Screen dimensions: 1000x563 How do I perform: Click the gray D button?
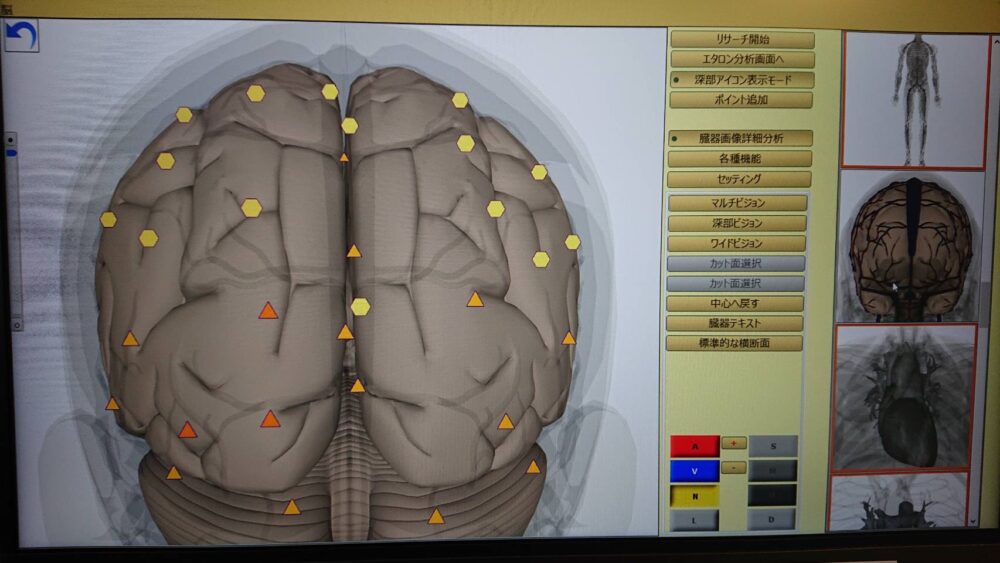pyautogui.click(x=772, y=520)
